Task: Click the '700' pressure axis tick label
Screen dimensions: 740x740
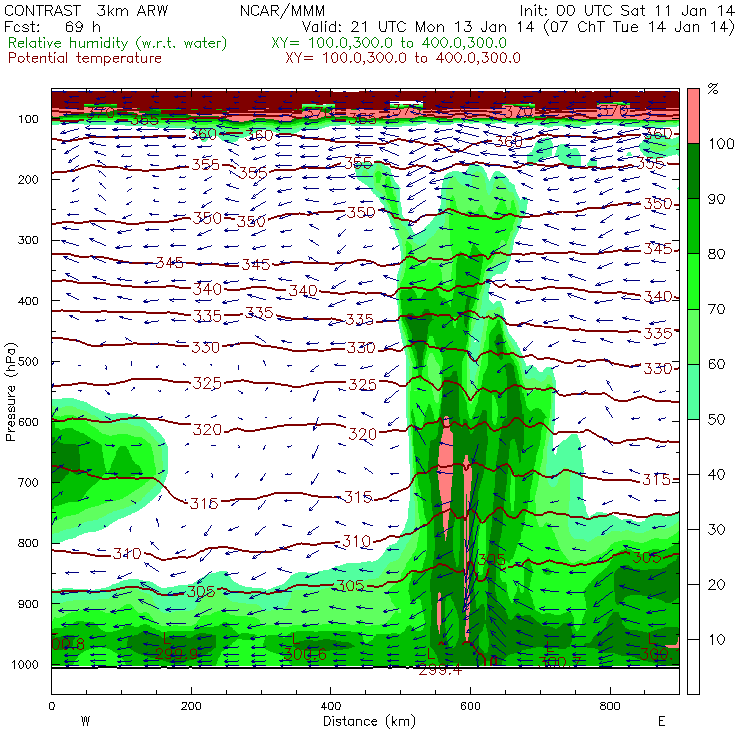Action: point(28,482)
